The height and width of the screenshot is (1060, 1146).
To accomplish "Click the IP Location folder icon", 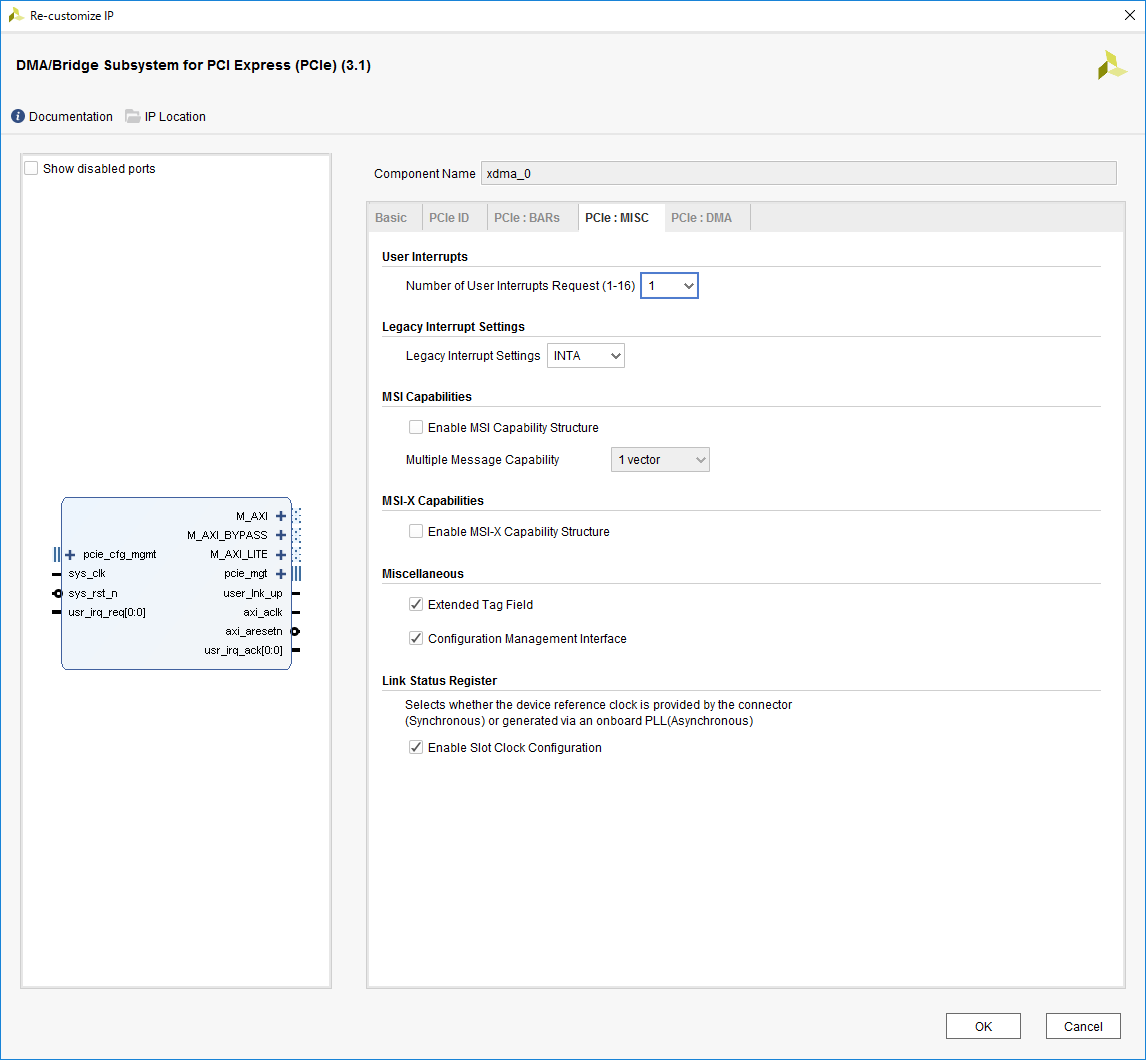I will coord(133,117).
